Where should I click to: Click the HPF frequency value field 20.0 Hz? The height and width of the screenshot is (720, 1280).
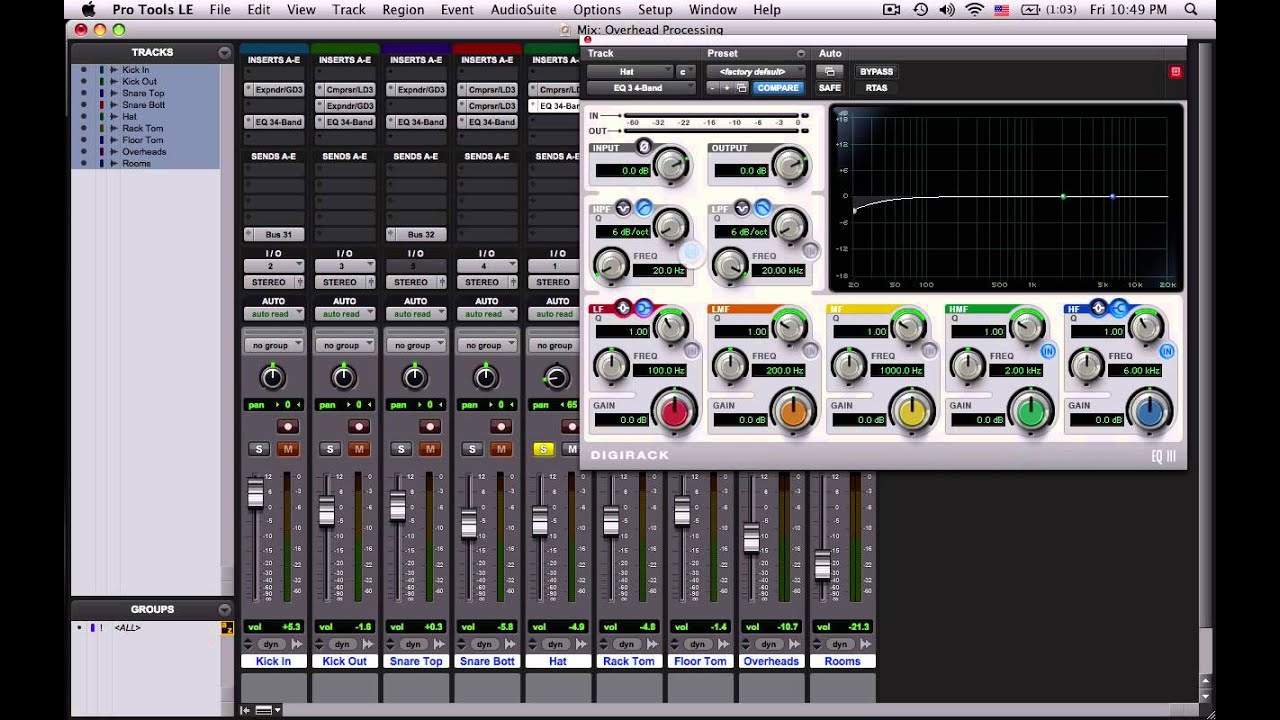tap(660, 271)
